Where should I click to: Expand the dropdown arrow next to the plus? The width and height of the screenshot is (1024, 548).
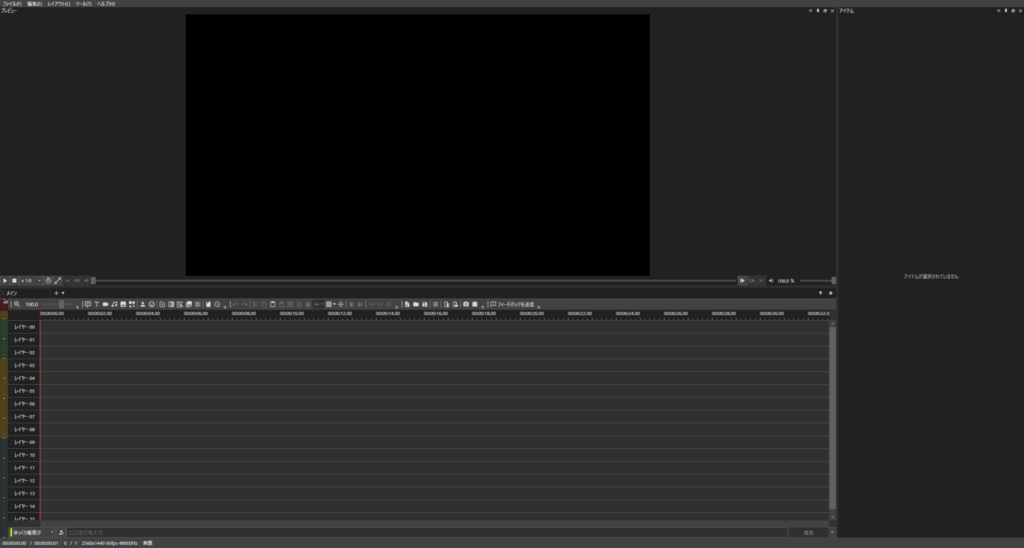(x=63, y=293)
